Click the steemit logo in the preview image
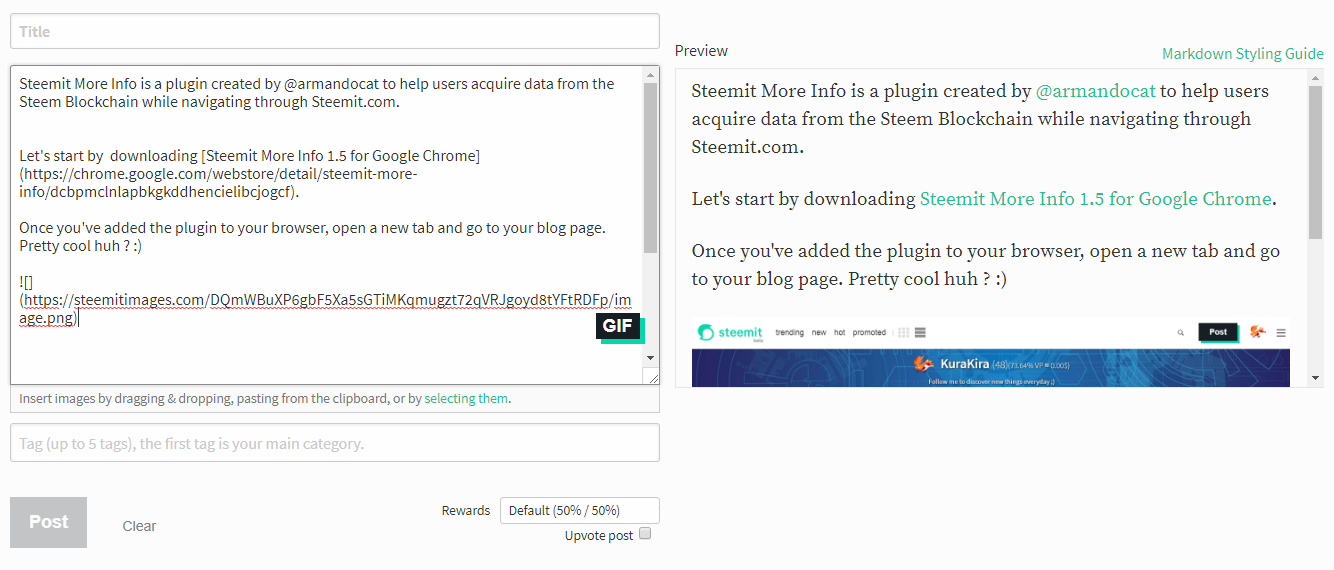The width and height of the screenshot is (1334, 570). pyautogui.click(x=731, y=333)
